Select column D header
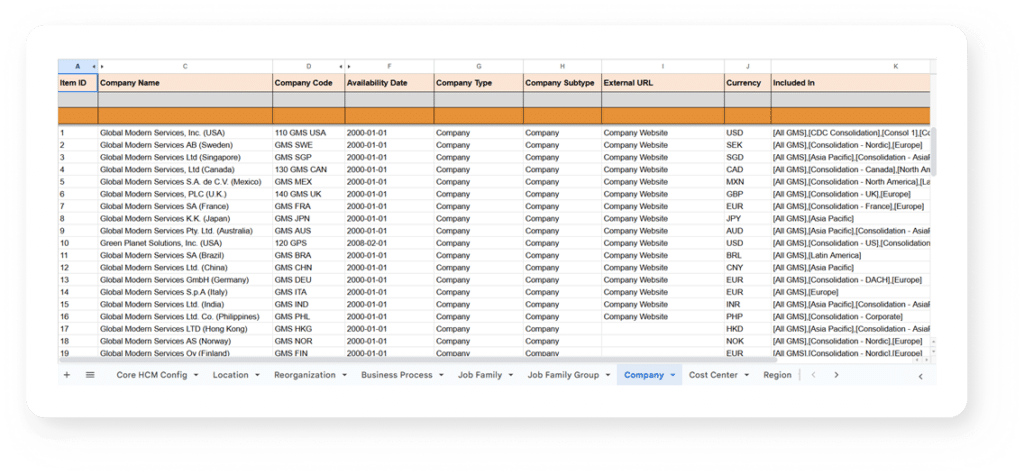The height and width of the screenshot is (475, 1024). point(308,67)
